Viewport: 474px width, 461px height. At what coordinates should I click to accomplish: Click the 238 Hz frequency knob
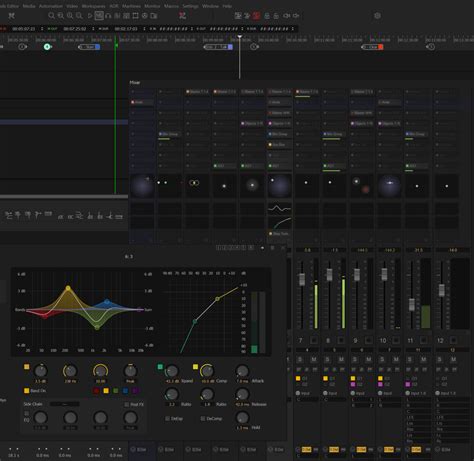70,371
